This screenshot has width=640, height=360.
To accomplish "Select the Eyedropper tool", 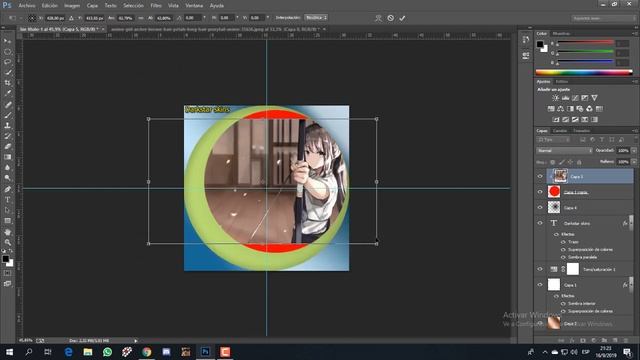I will click(x=7, y=93).
